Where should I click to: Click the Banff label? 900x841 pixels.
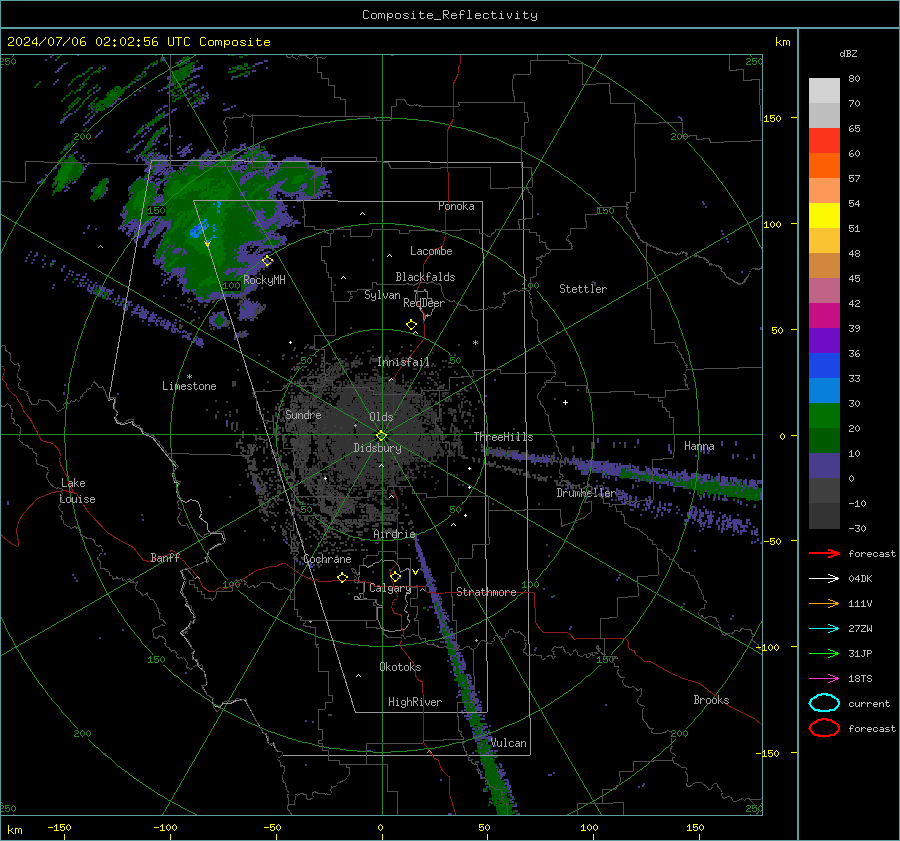165,557
